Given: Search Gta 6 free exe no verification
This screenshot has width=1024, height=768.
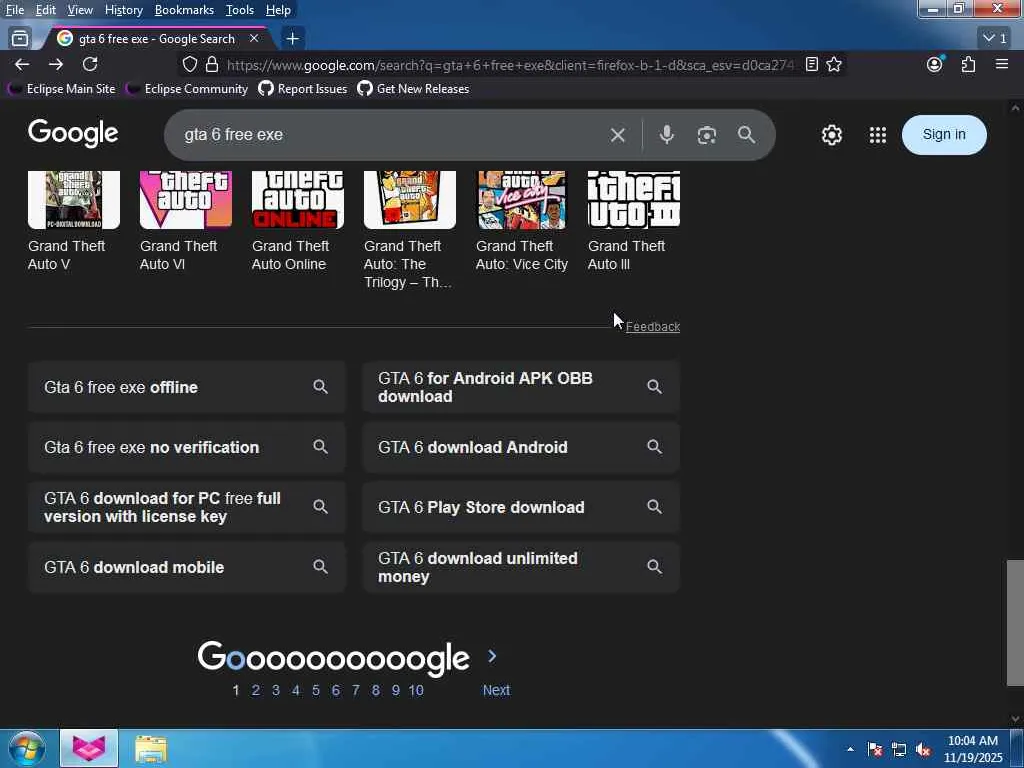Looking at the screenshot, I should [186, 447].
